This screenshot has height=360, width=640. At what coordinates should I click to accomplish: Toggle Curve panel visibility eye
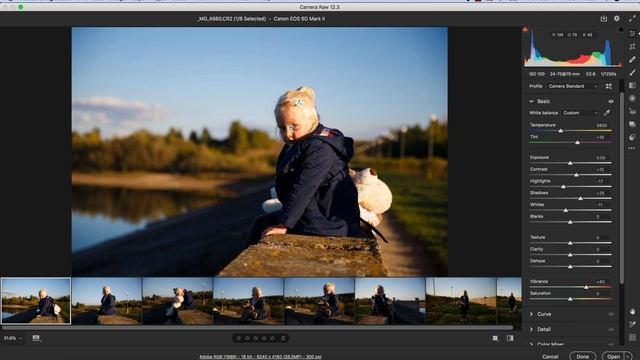[611, 314]
